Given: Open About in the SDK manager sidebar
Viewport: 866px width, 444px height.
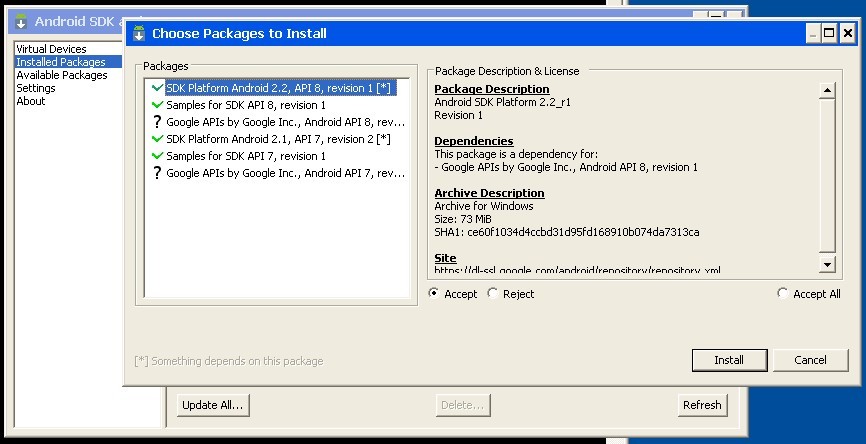Looking at the screenshot, I should coord(31,101).
